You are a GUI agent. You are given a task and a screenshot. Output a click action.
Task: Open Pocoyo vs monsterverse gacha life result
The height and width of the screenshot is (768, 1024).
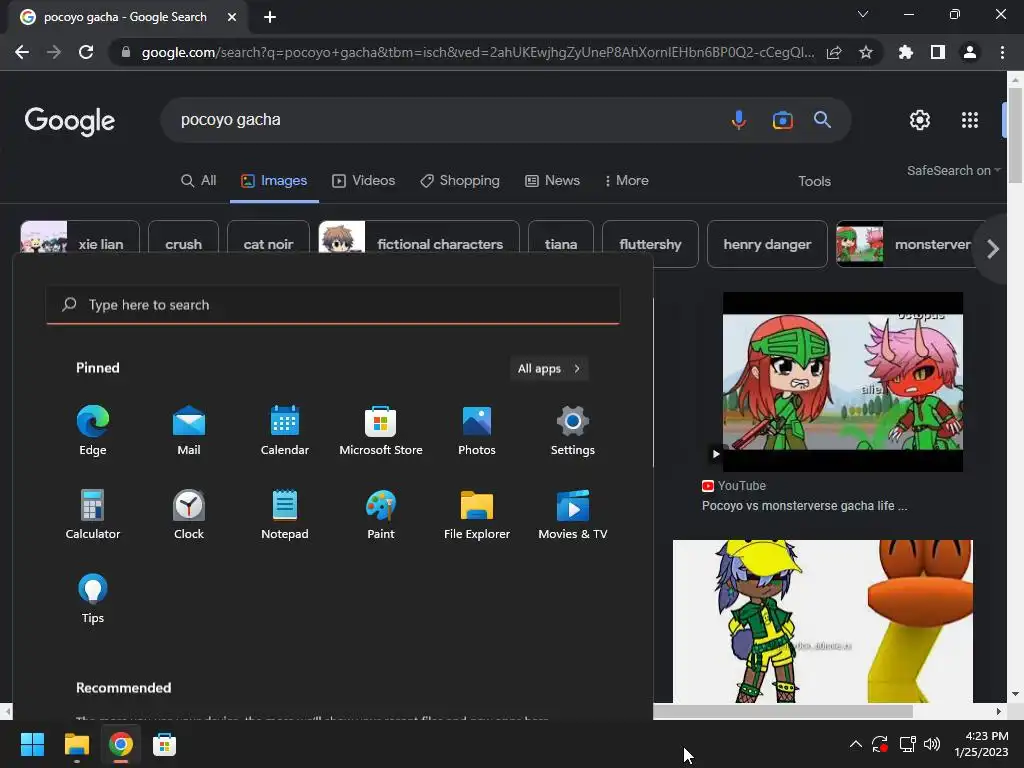point(804,505)
